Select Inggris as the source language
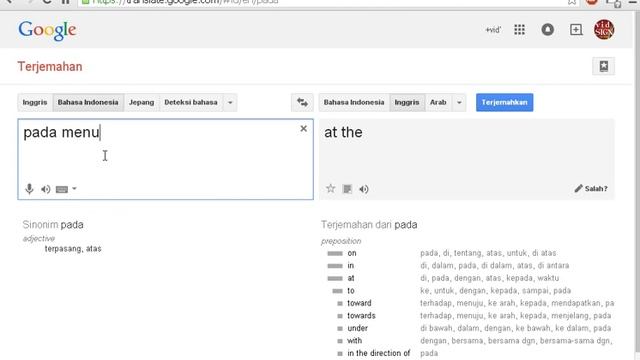The width and height of the screenshot is (640, 360). click(35, 102)
